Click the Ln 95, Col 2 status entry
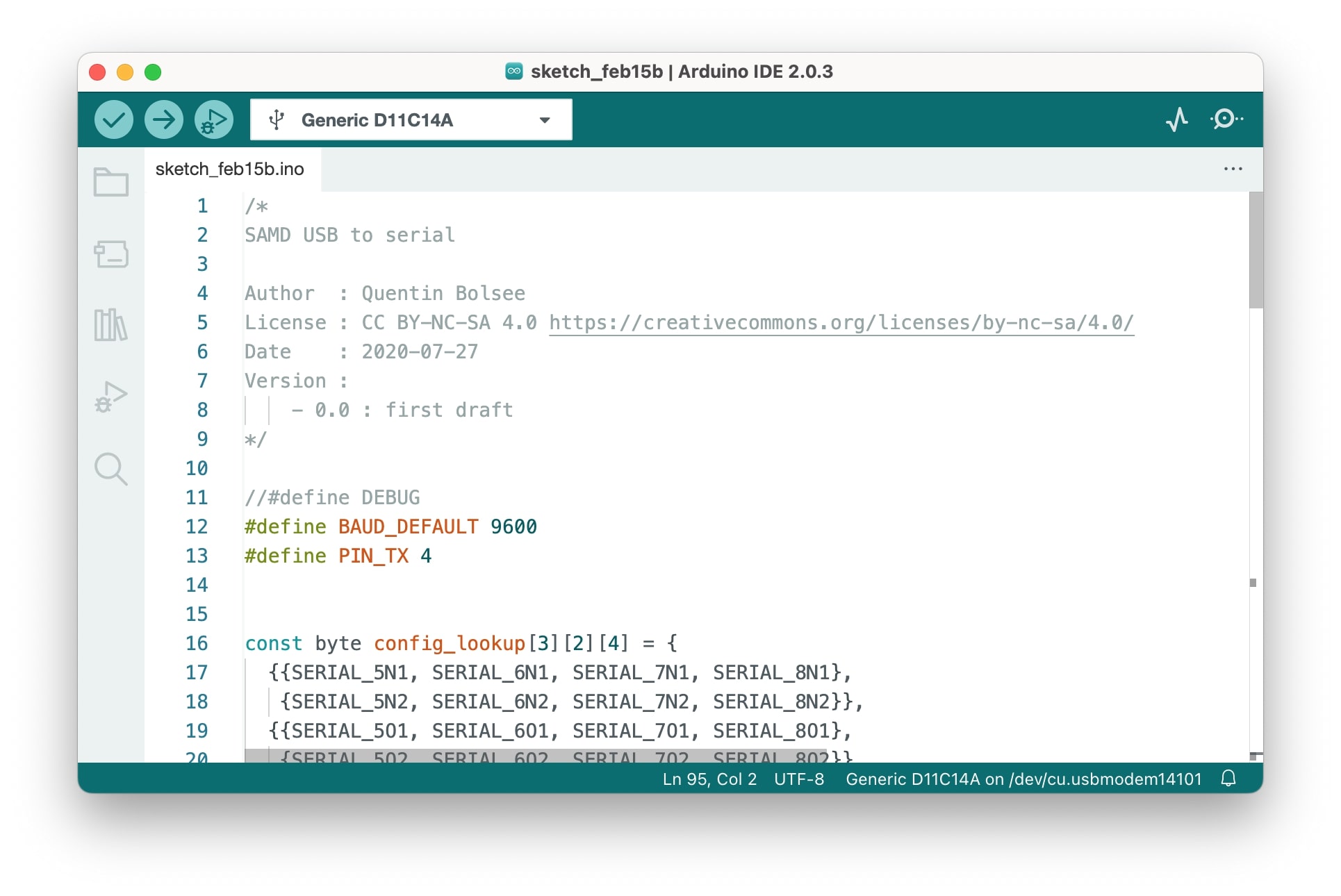The height and width of the screenshot is (896, 1341). 709,779
